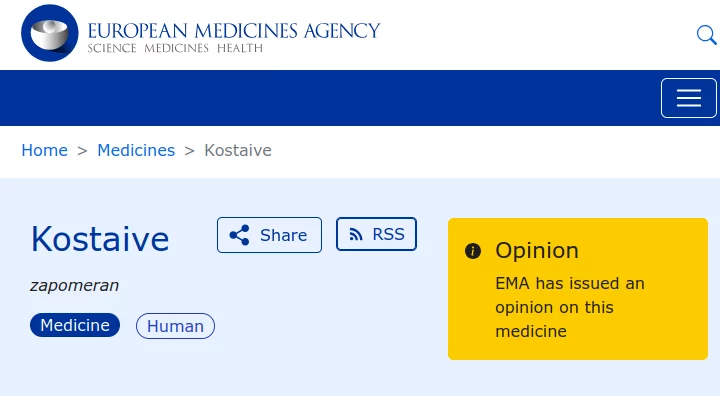Open the search magnifier icon

click(706, 35)
